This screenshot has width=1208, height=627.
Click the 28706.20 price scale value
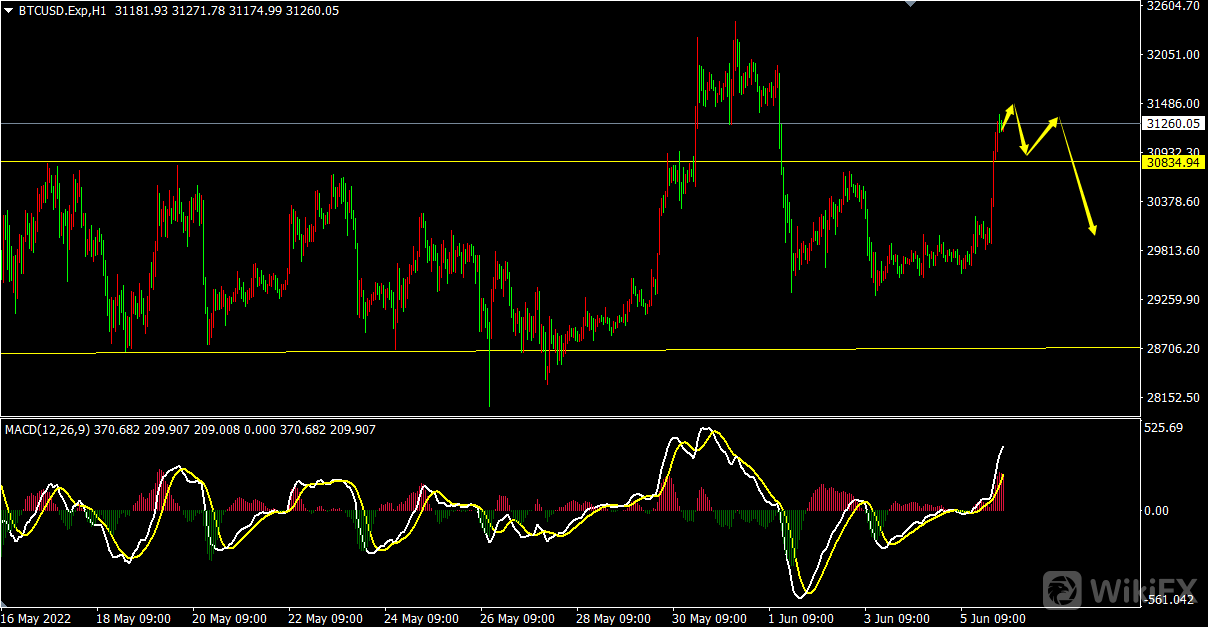[x=1172, y=348]
